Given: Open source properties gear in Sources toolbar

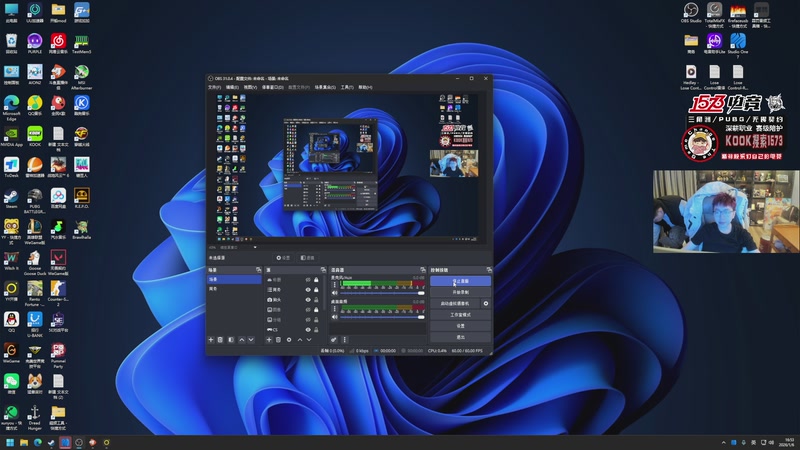Looking at the screenshot, I should pos(289,340).
